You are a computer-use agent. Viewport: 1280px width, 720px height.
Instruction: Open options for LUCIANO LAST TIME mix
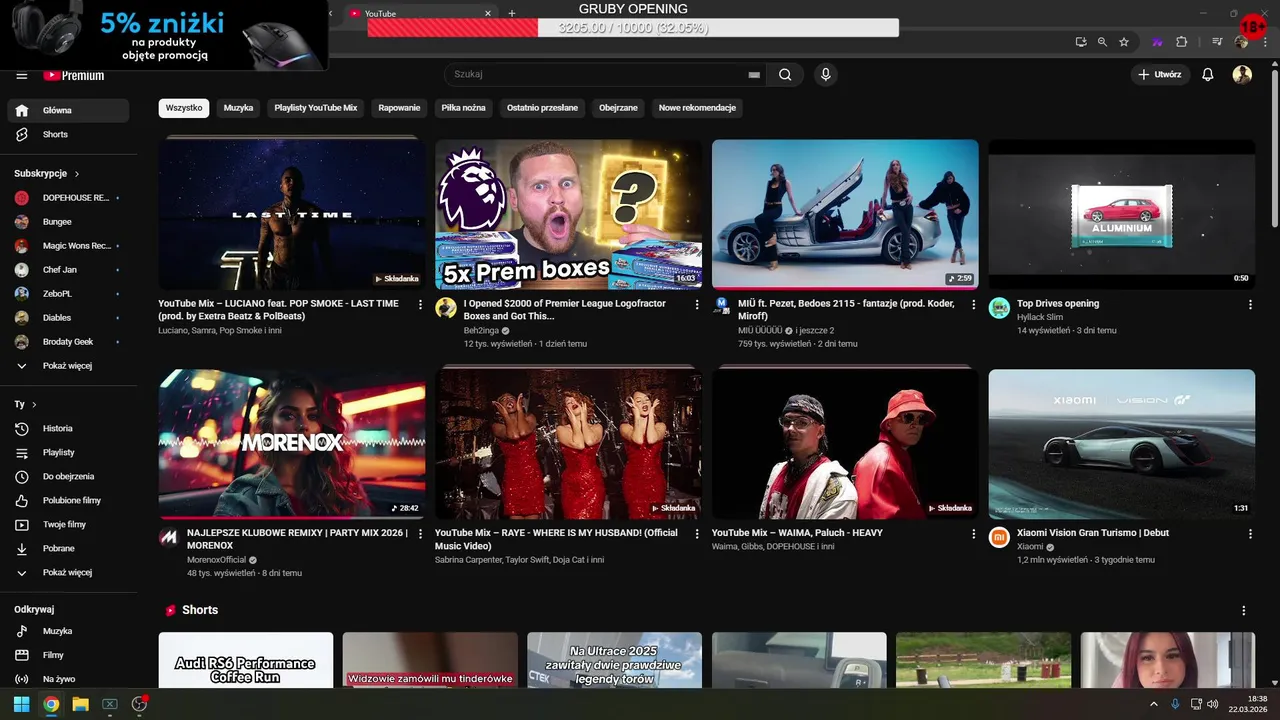(420, 304)
